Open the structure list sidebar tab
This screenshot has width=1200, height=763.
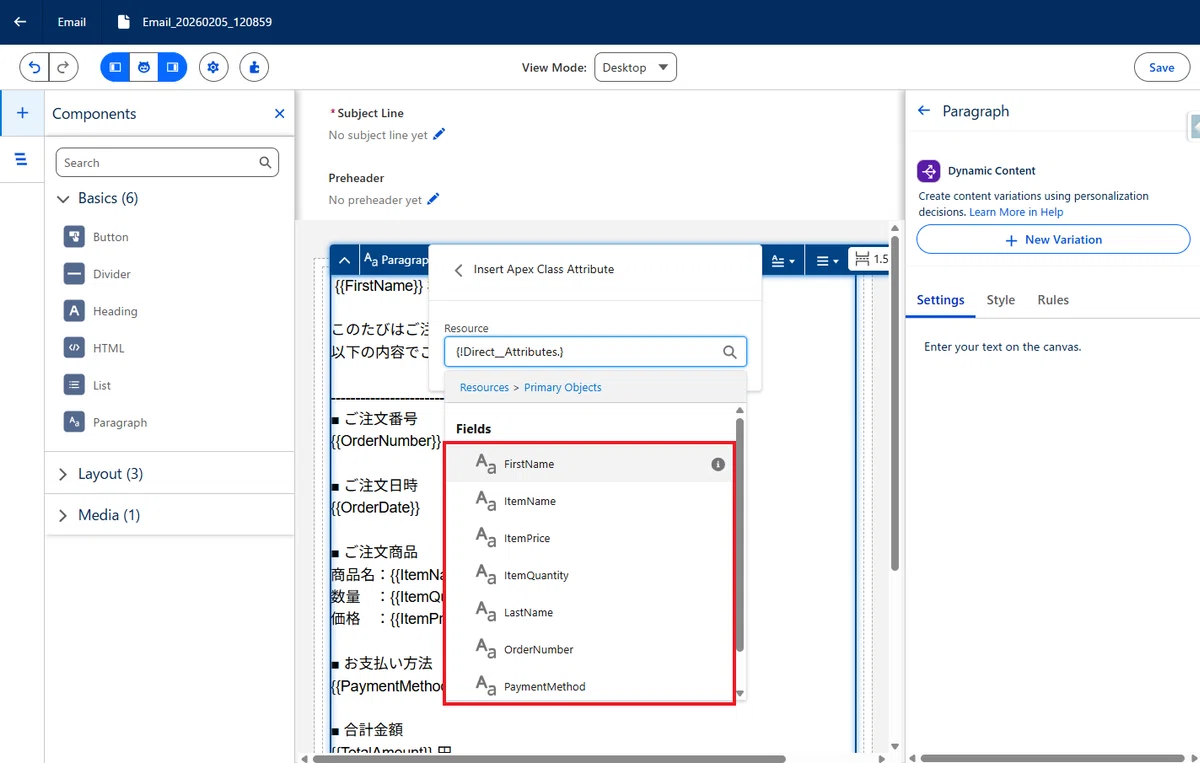coord(22,159)
